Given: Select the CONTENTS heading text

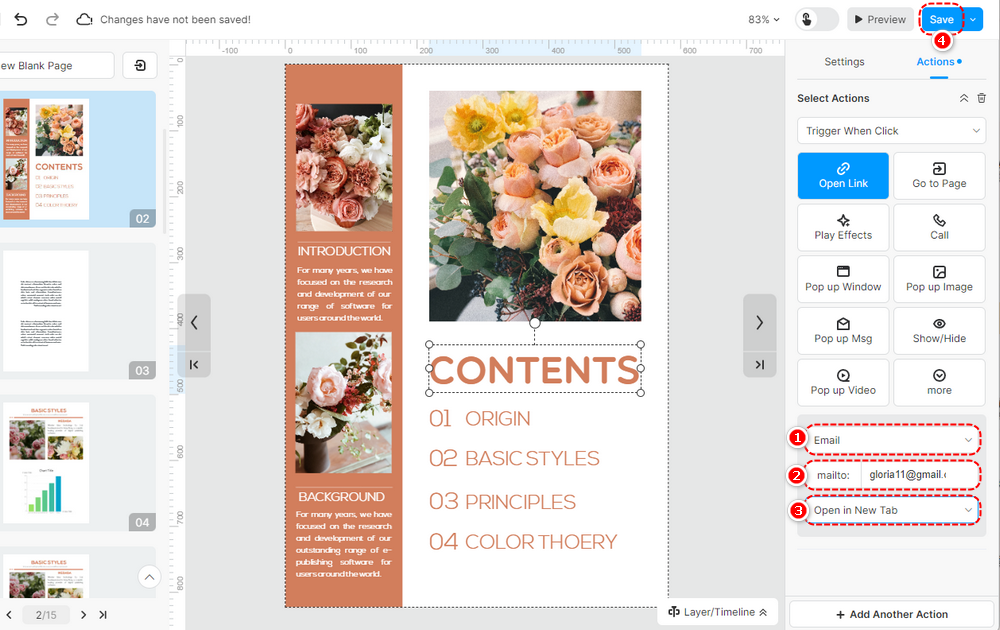Looking at the screenshot, I should click(534, 369).
